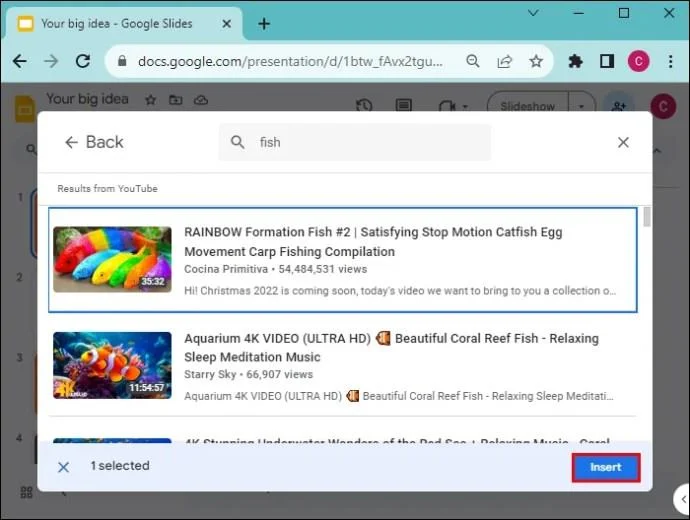Open the Chrome three-dot menu
Viewport: 690px width, 520px height.
[x=670, y=61]
